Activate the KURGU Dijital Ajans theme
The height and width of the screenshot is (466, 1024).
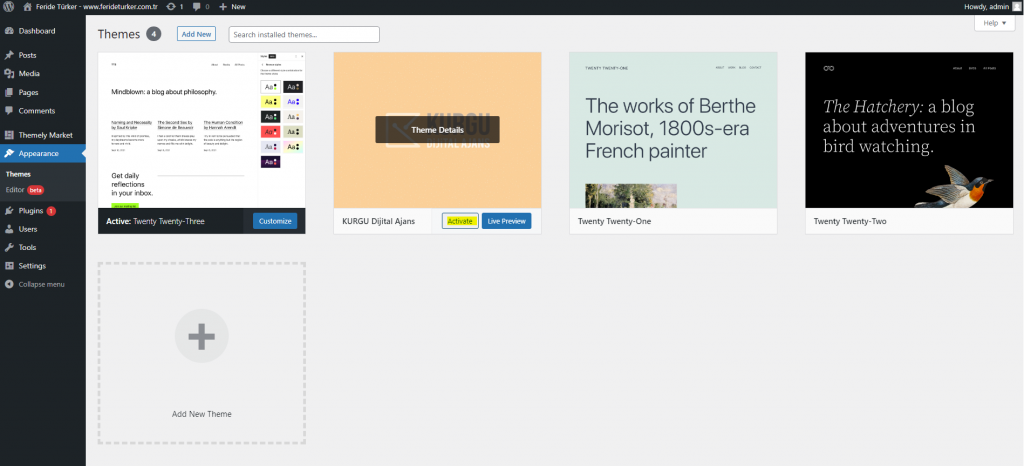(460, 221)
